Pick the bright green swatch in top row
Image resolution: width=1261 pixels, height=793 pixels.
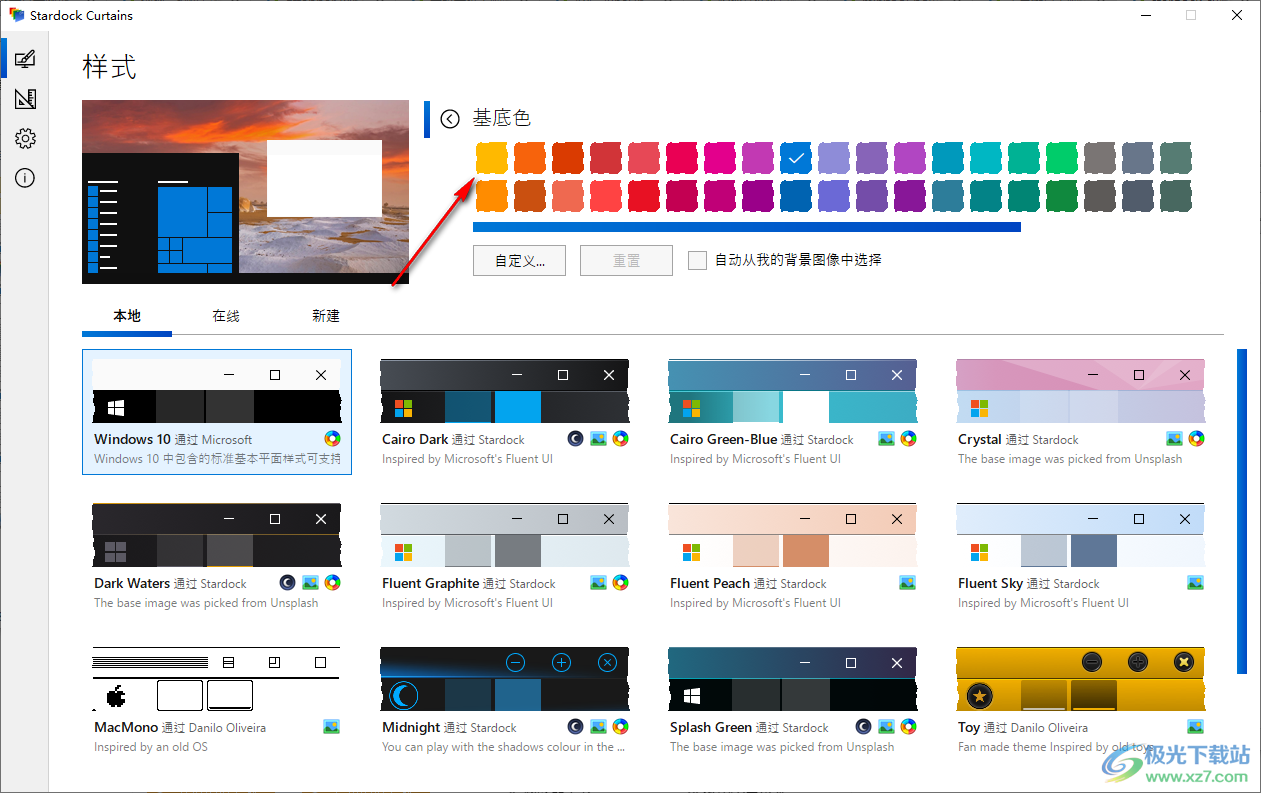(x=1062, y=158)
